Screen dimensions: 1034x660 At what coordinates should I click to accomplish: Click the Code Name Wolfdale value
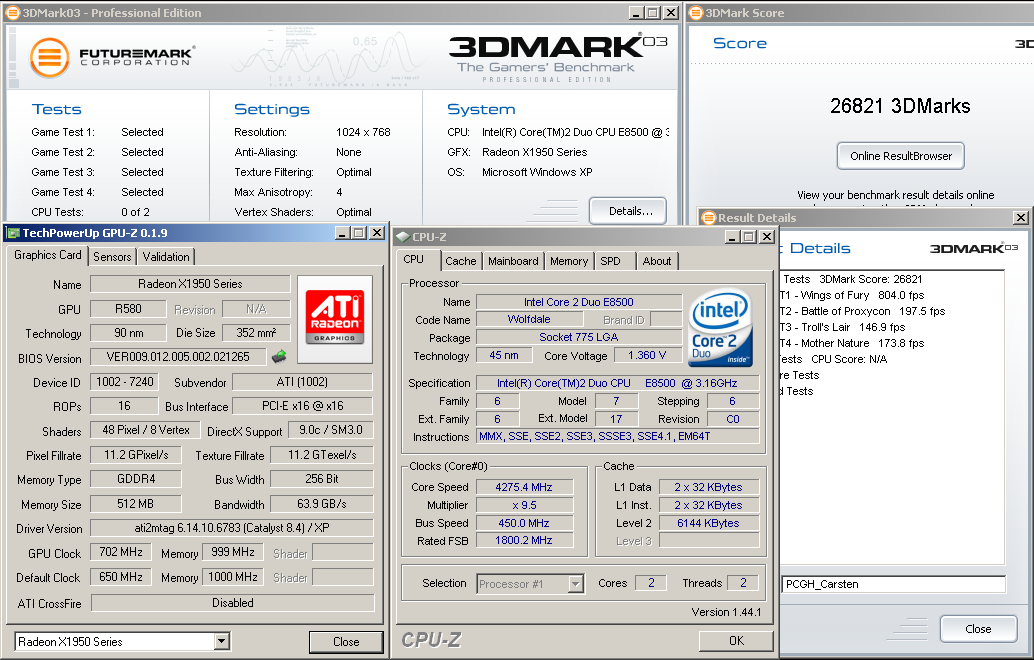tap(529, 319)
